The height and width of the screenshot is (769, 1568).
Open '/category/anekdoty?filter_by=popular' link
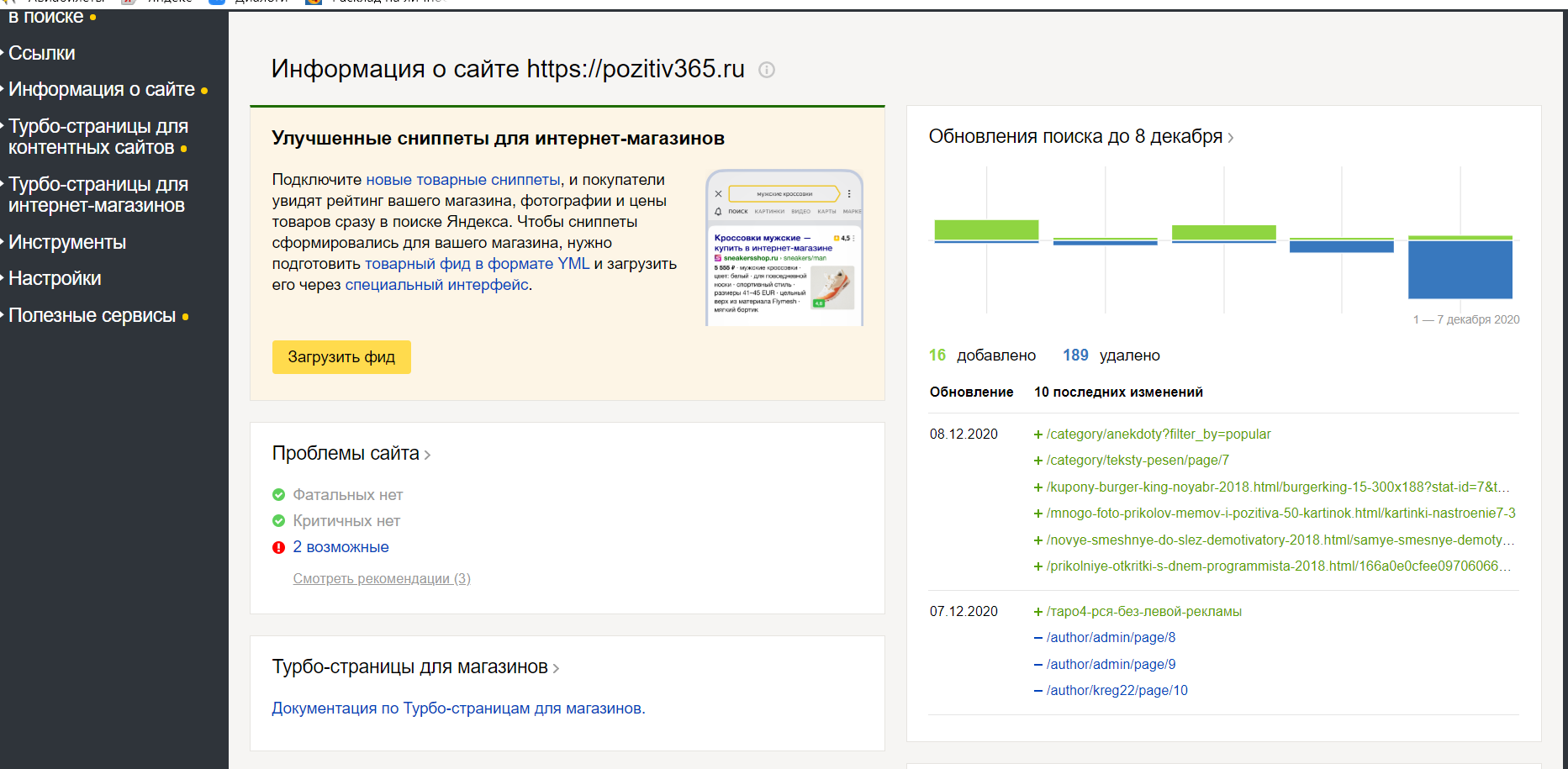[x=1159, y=435]
